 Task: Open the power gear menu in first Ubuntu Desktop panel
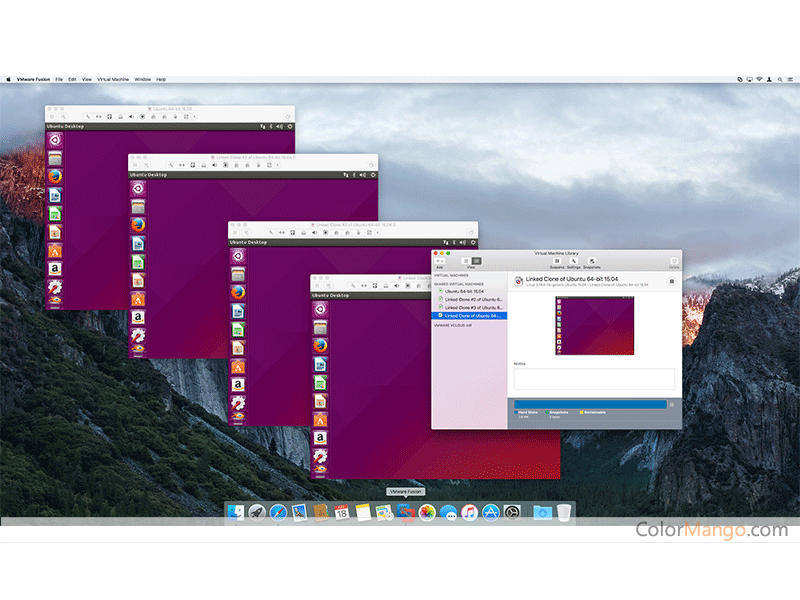(290, 127)
